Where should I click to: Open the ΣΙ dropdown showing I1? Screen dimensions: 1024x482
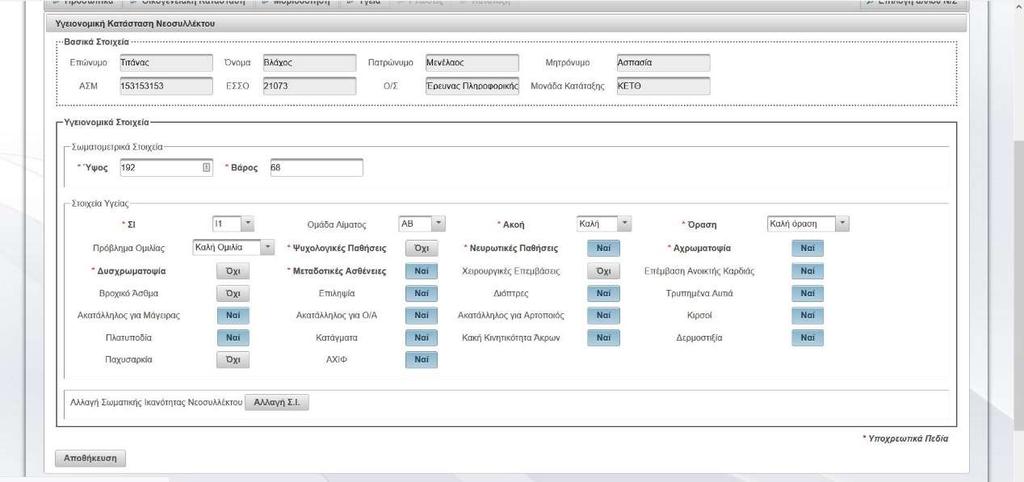(233, 224)
